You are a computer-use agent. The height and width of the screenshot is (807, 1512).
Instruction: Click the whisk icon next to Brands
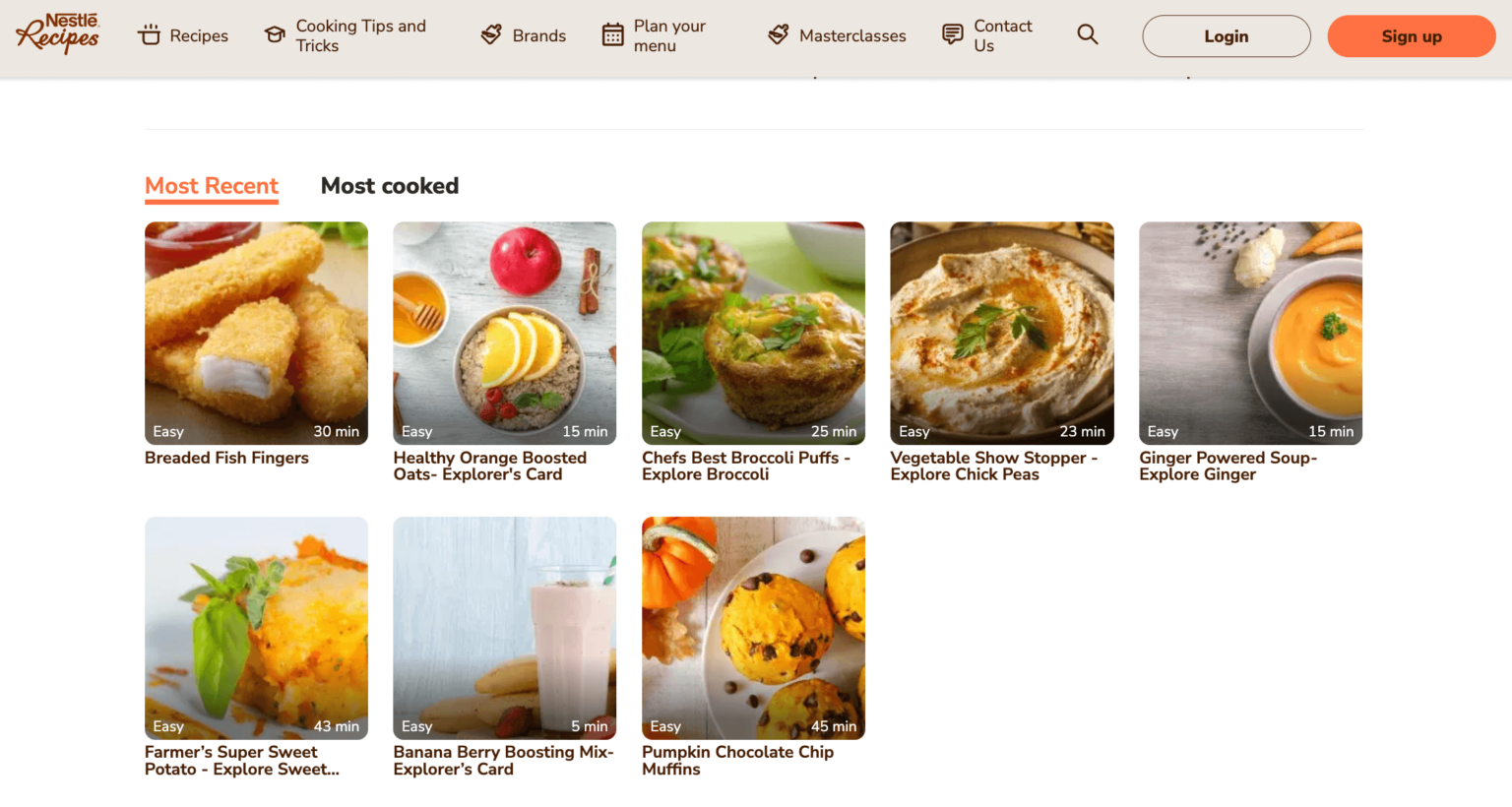tap(490, 33)
